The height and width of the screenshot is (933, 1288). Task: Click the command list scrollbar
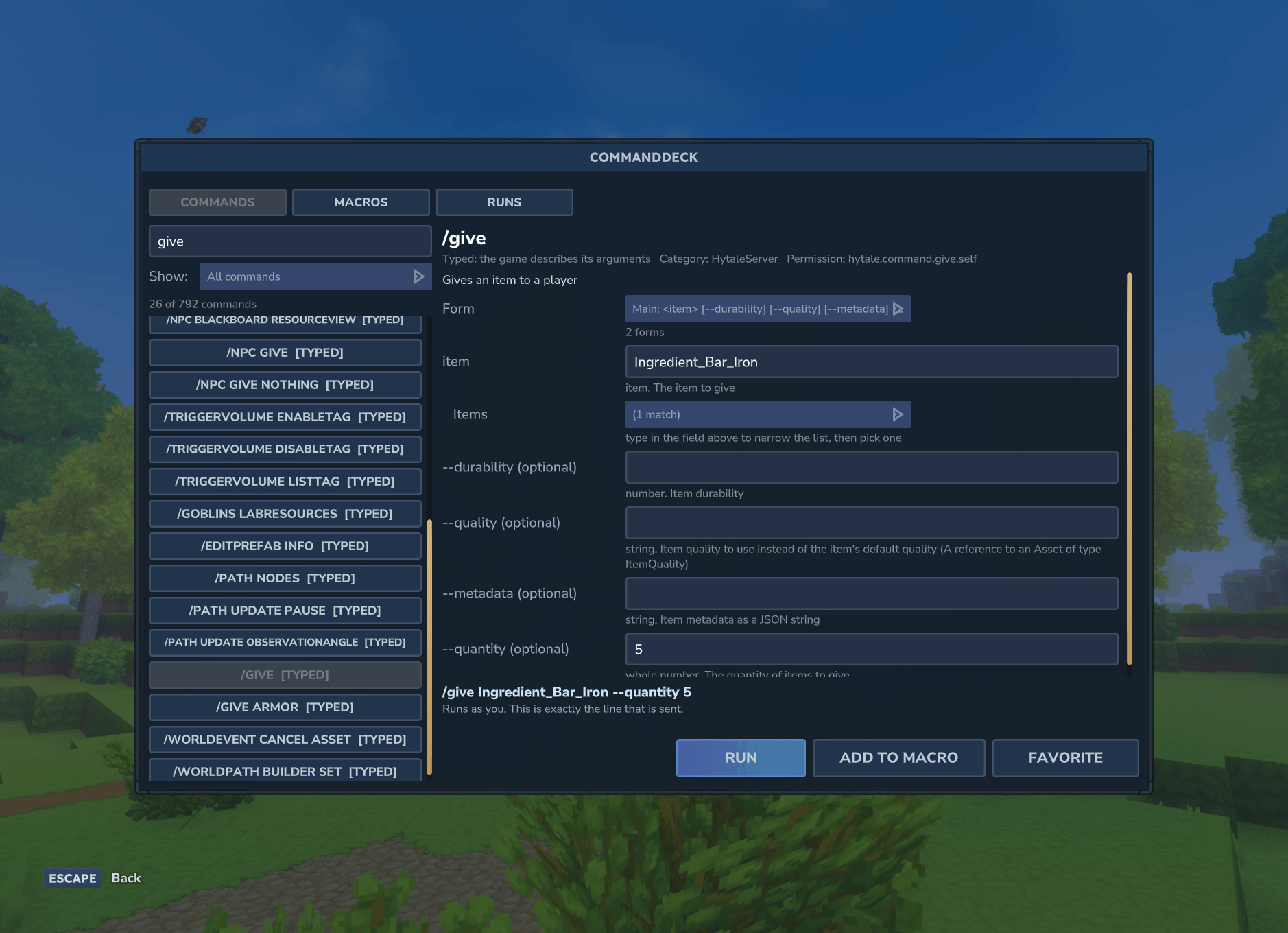click(429, 647)
